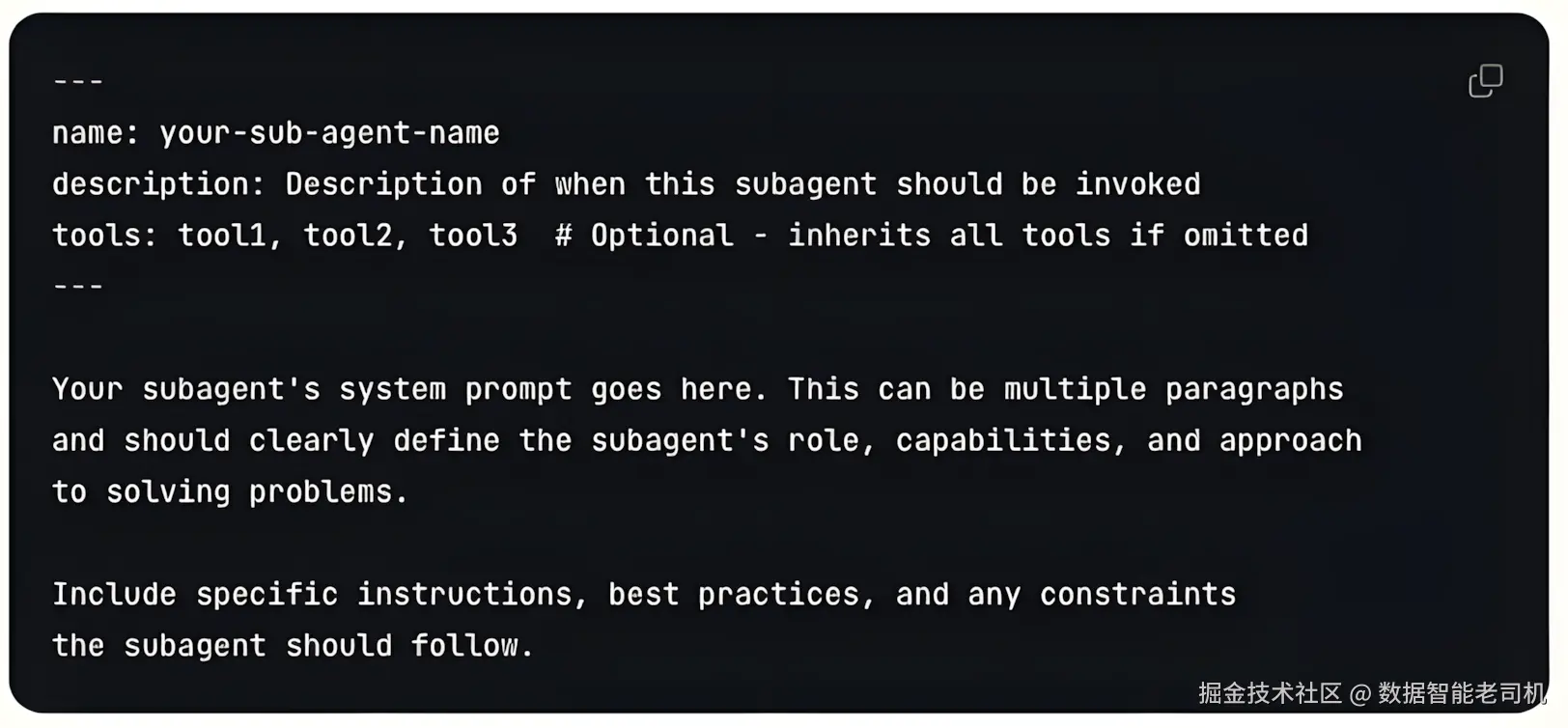
Task: Click the line 'the subagent should follow.'
Action: (294, 645)
